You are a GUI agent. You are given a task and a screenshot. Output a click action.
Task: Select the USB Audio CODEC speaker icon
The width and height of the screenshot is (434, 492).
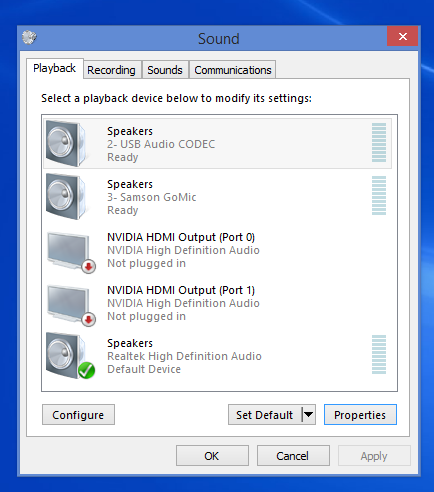tap(66, 143)
